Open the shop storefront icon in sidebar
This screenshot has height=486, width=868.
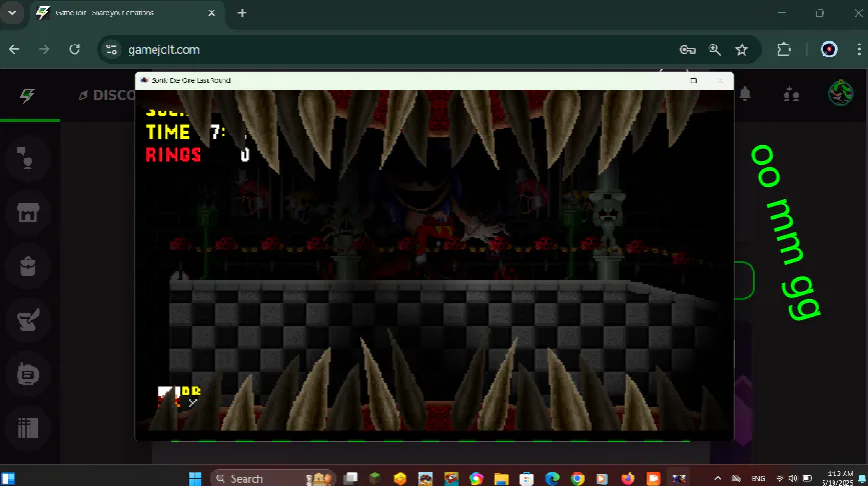point(27,213)
